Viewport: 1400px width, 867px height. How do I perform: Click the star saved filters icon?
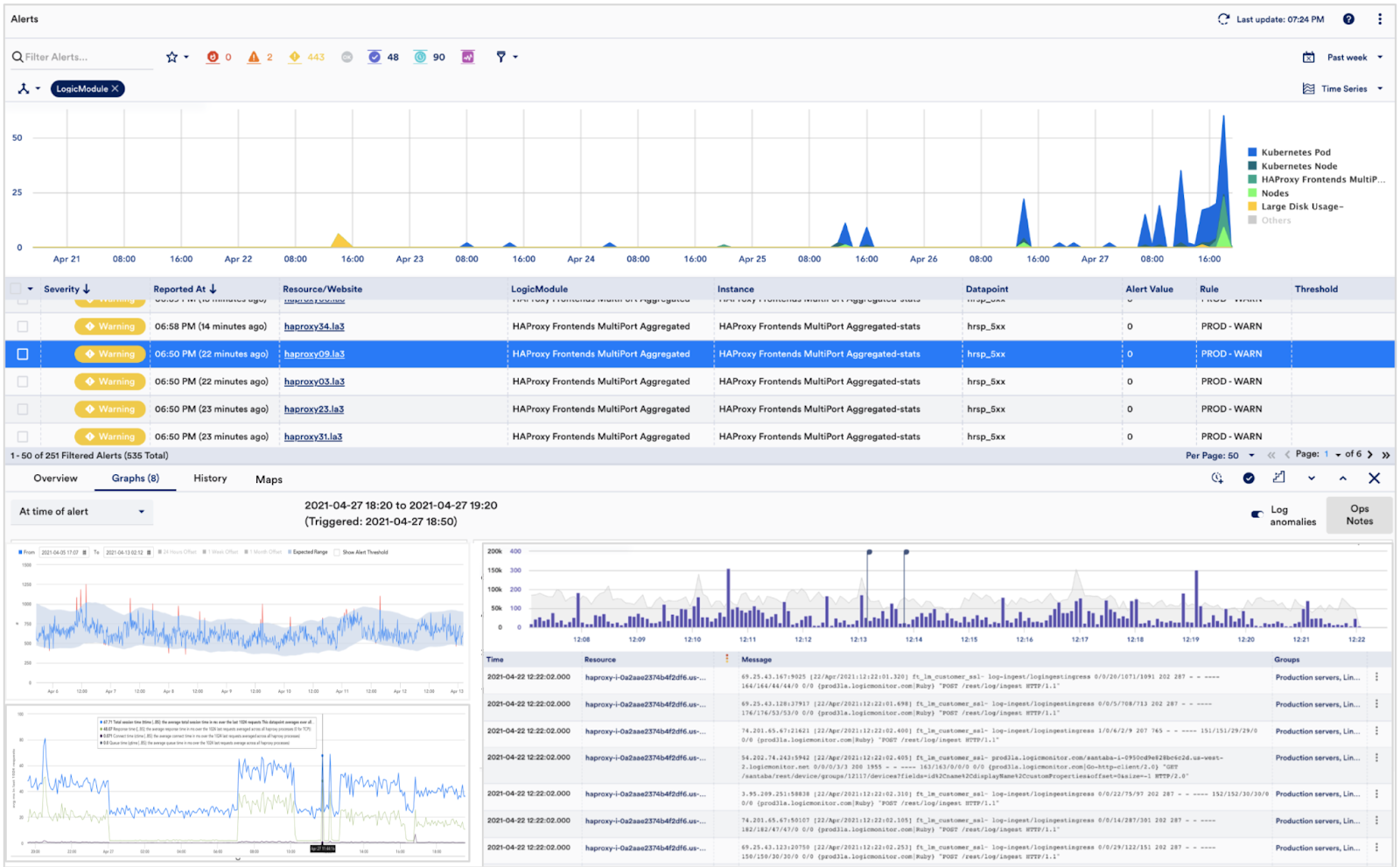click(x=171, y=57)
